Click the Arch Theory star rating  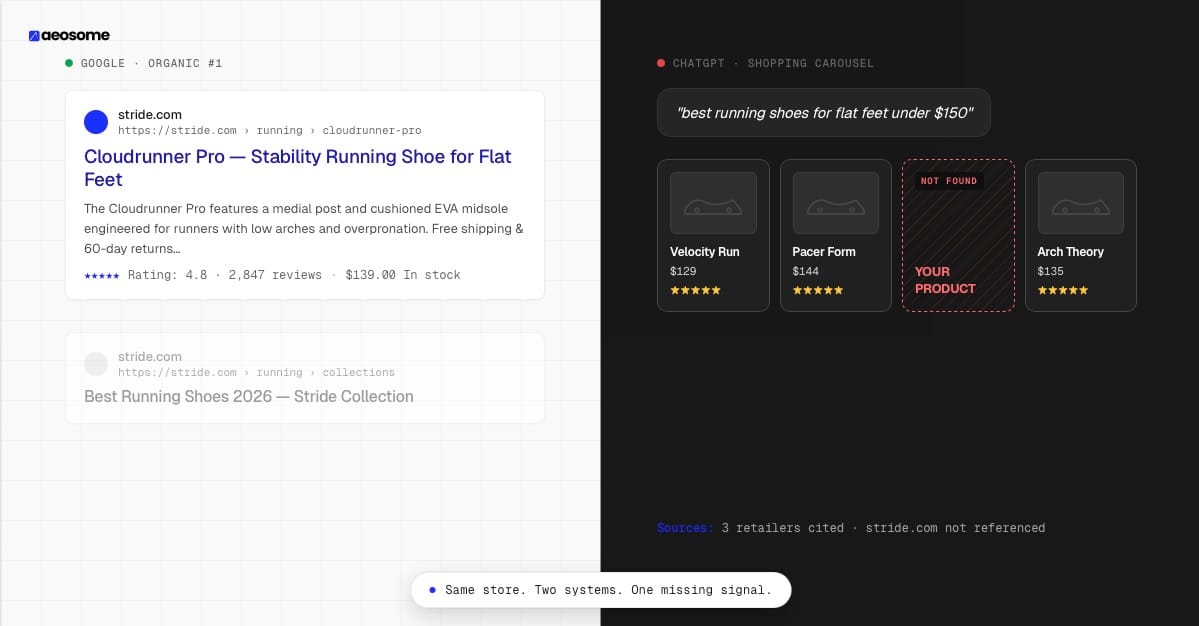click(x=1063, y=290)
